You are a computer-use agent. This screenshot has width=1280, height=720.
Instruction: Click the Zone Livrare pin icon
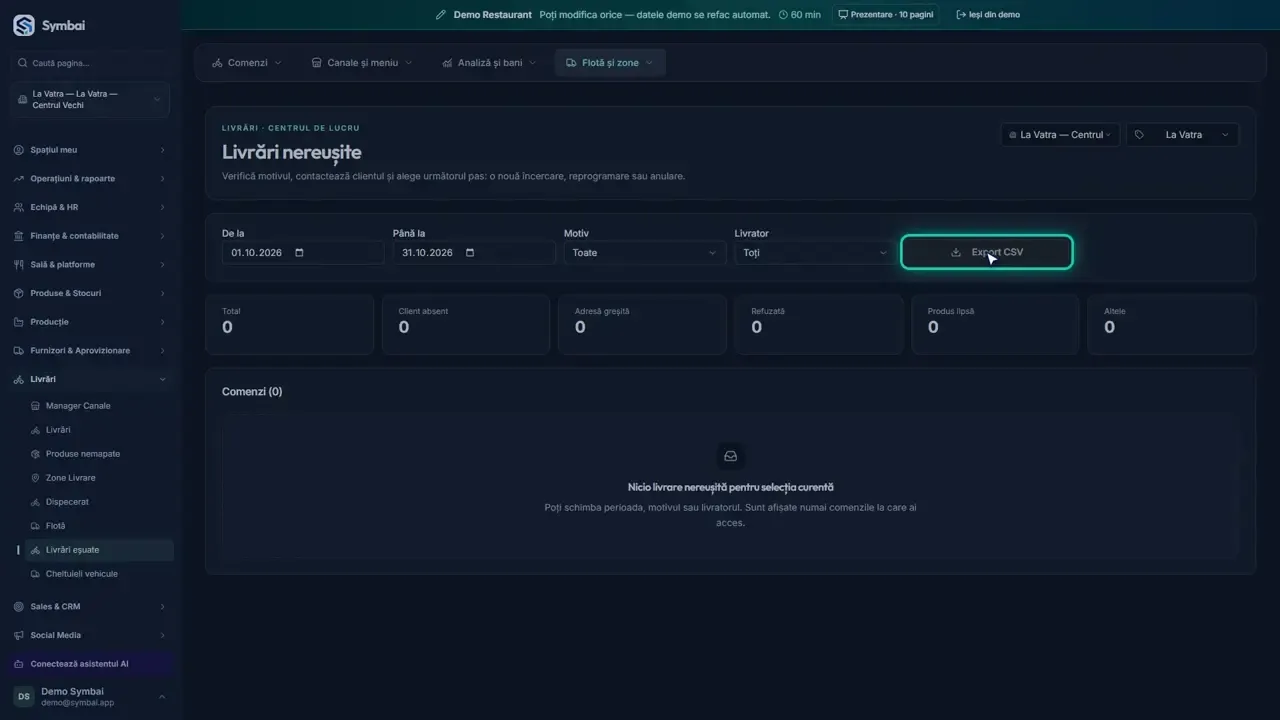coord(35,478)
